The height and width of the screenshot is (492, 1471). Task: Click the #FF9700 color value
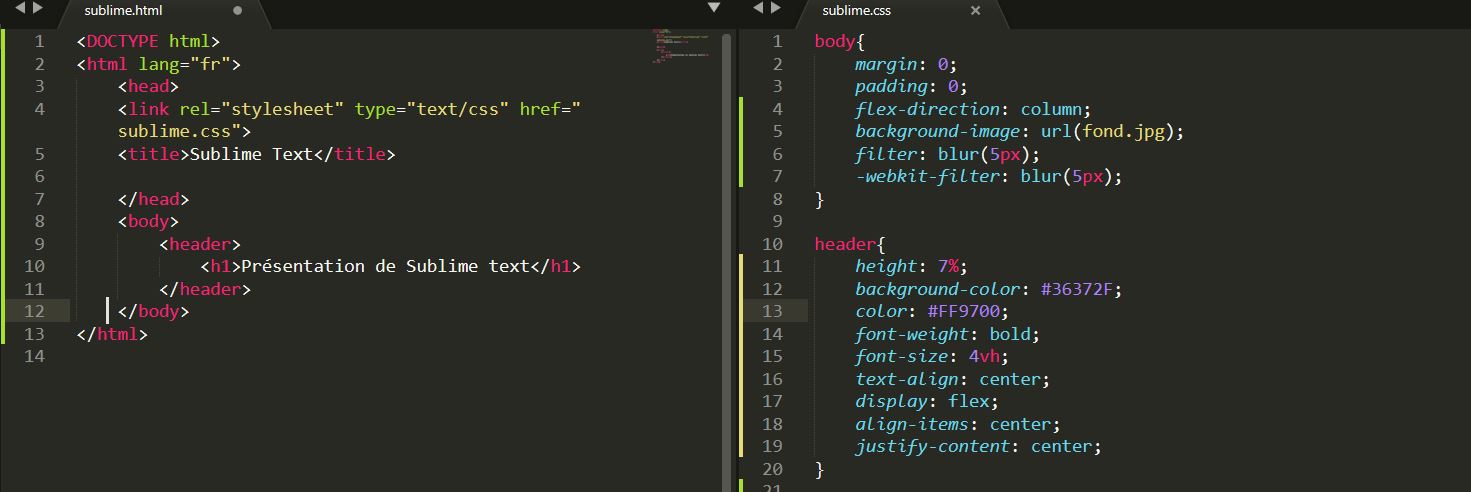(x=963, y=311)
